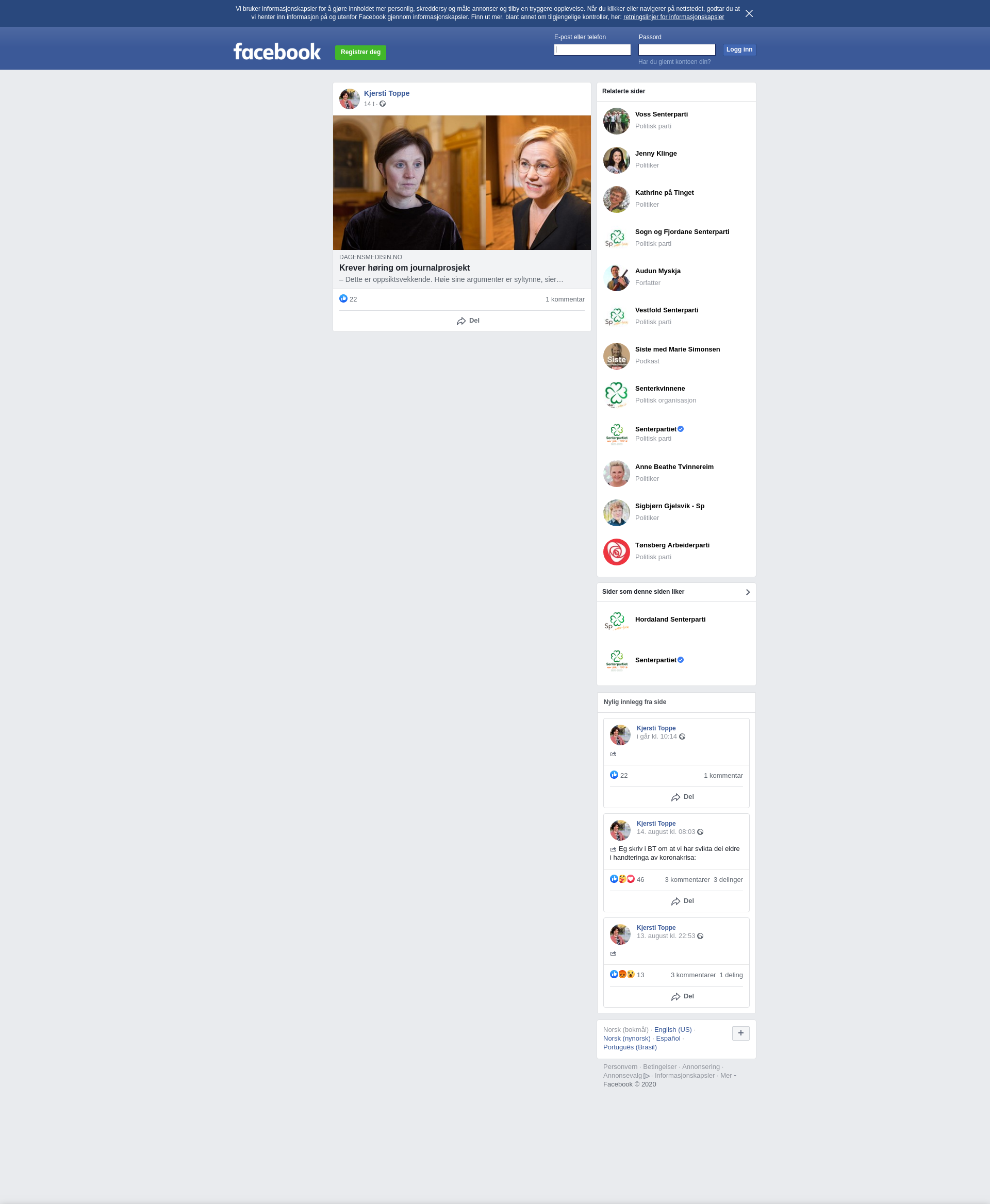
Task: Open Jenny Klinge name link
Action: 656,154
